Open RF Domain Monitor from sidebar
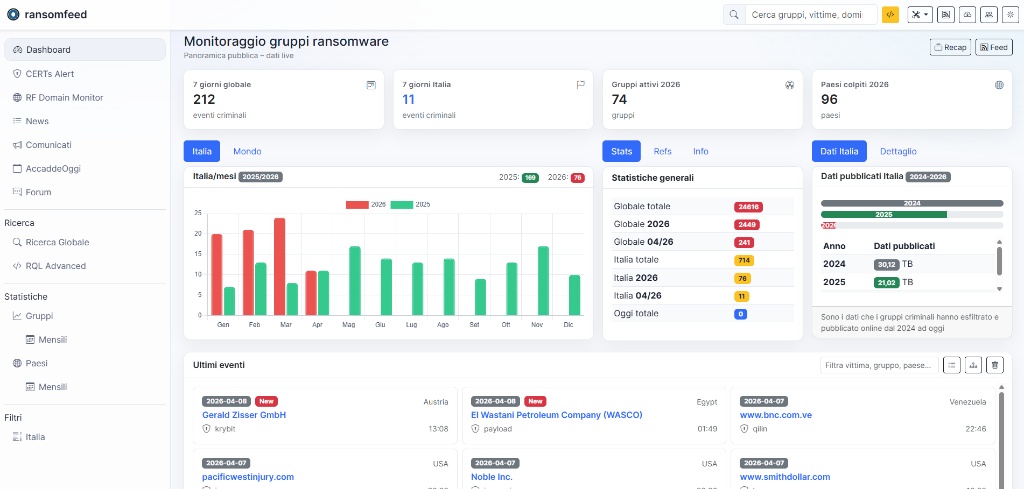Image resolution: width=1024 pixels, height=489 pixels. point(64,98)
